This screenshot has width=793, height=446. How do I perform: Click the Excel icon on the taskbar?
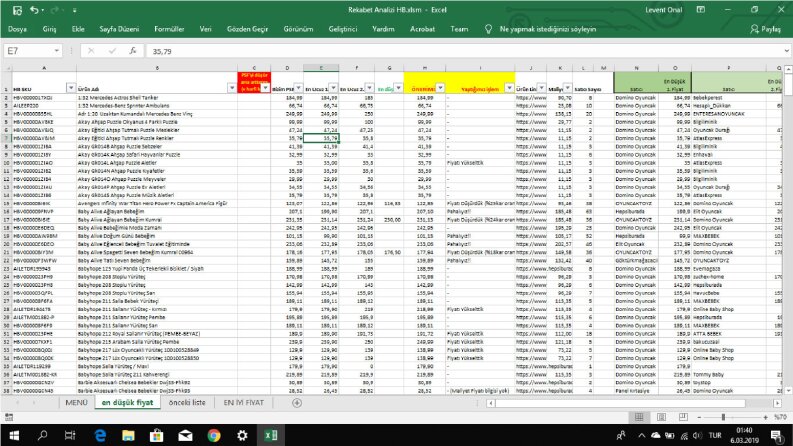[x=271, y=435]
